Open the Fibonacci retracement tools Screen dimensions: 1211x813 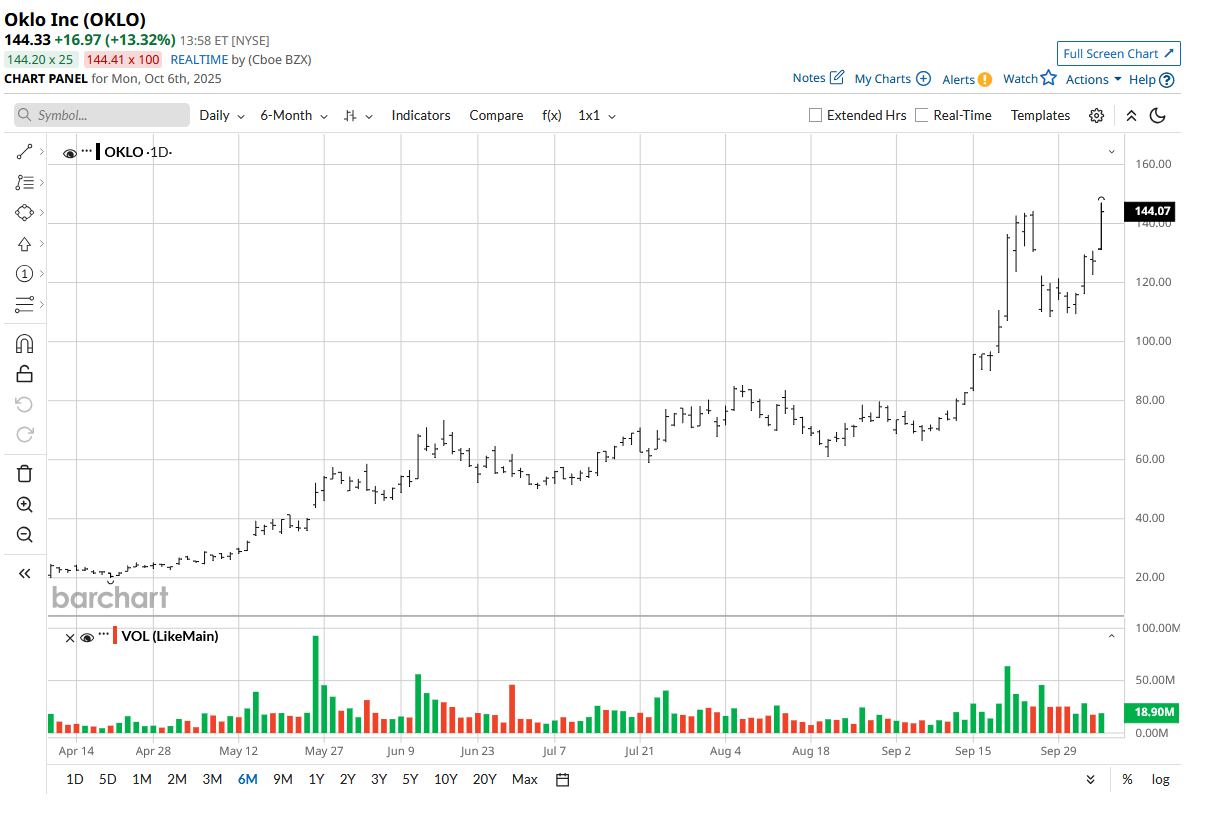coord(25,182)
